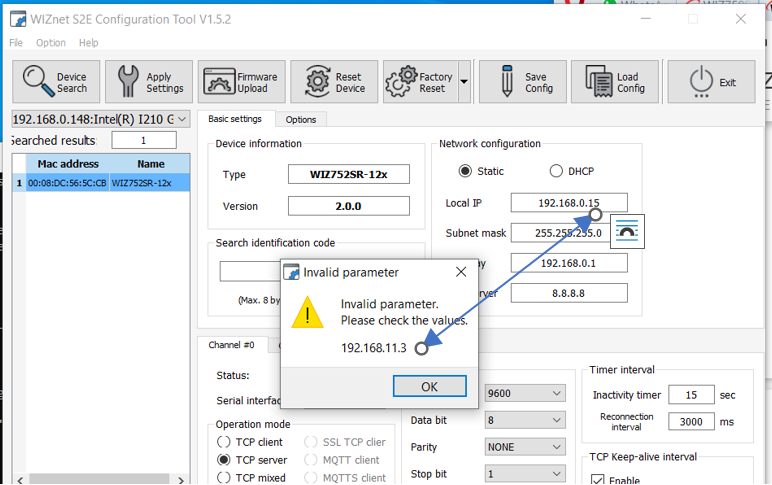Click the Reset Device gear button
This screenshot has height=485, width=772.
pyautogui.click(x=334, y=82)
